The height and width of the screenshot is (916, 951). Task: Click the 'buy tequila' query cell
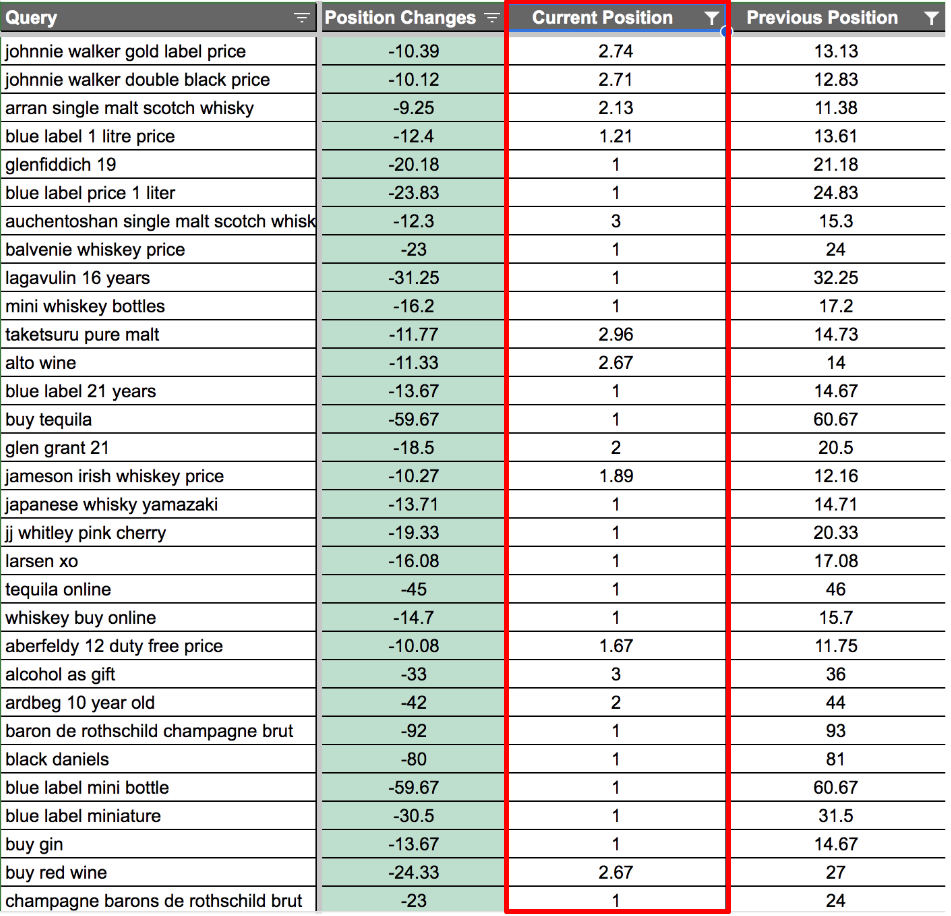[x=159, y=419]
